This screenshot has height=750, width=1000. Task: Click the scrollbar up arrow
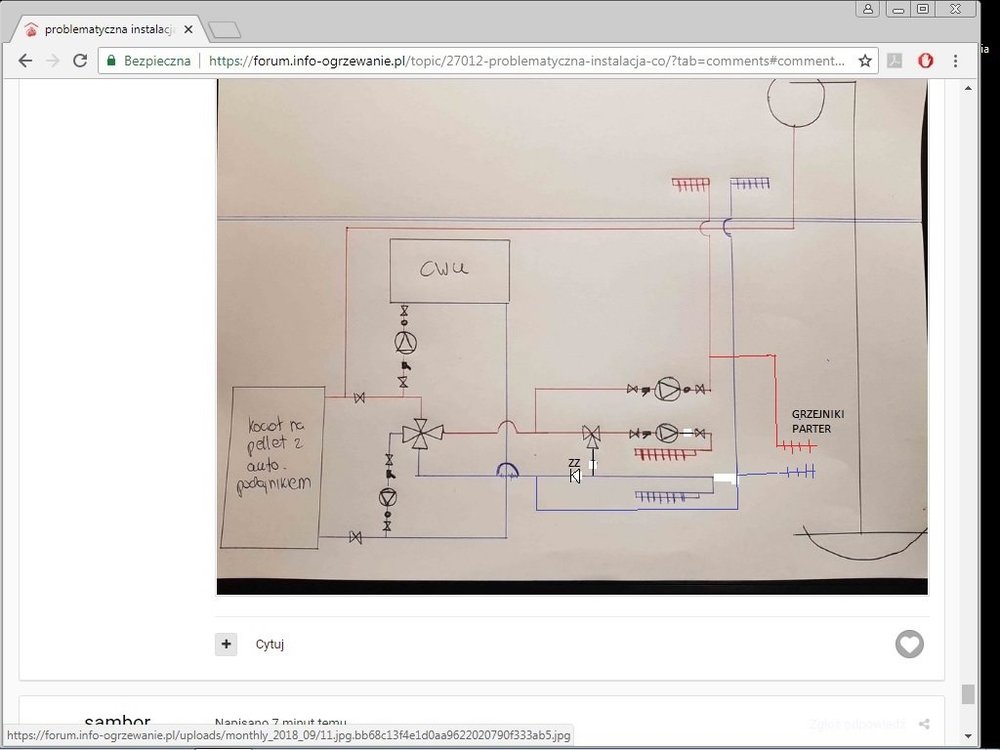(x=968, y=88)
